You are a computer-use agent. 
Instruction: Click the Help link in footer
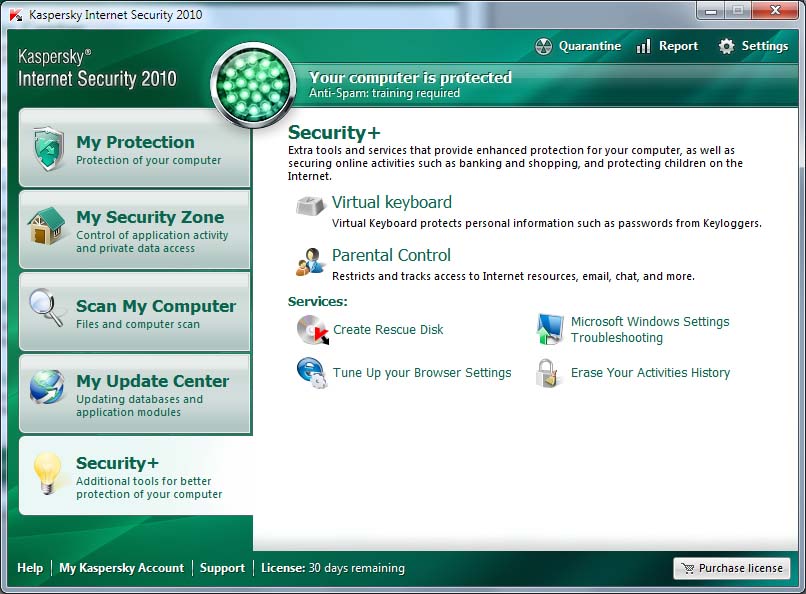(x=30, y=568)
